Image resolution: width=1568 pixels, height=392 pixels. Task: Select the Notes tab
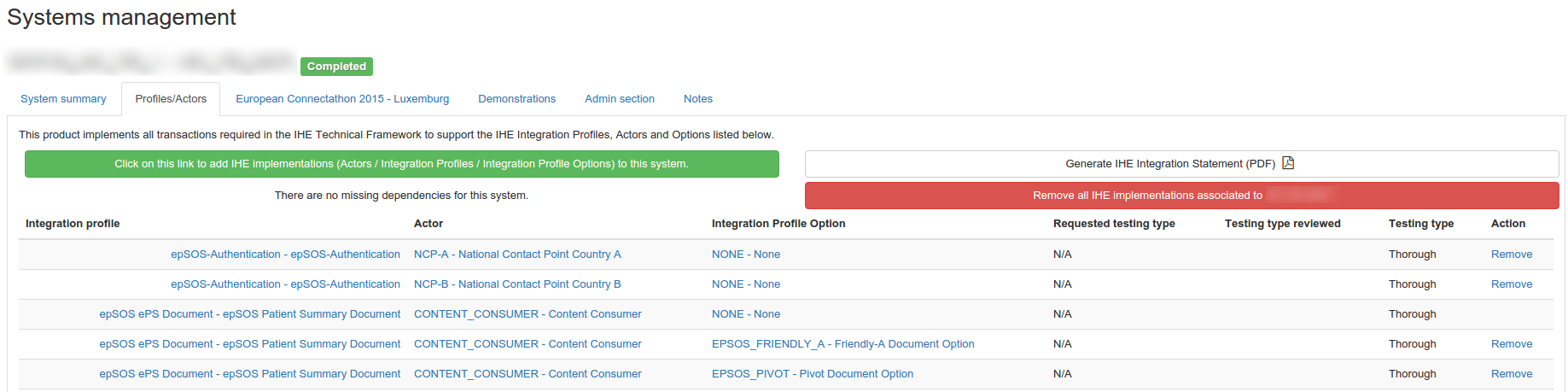point(697,99)
